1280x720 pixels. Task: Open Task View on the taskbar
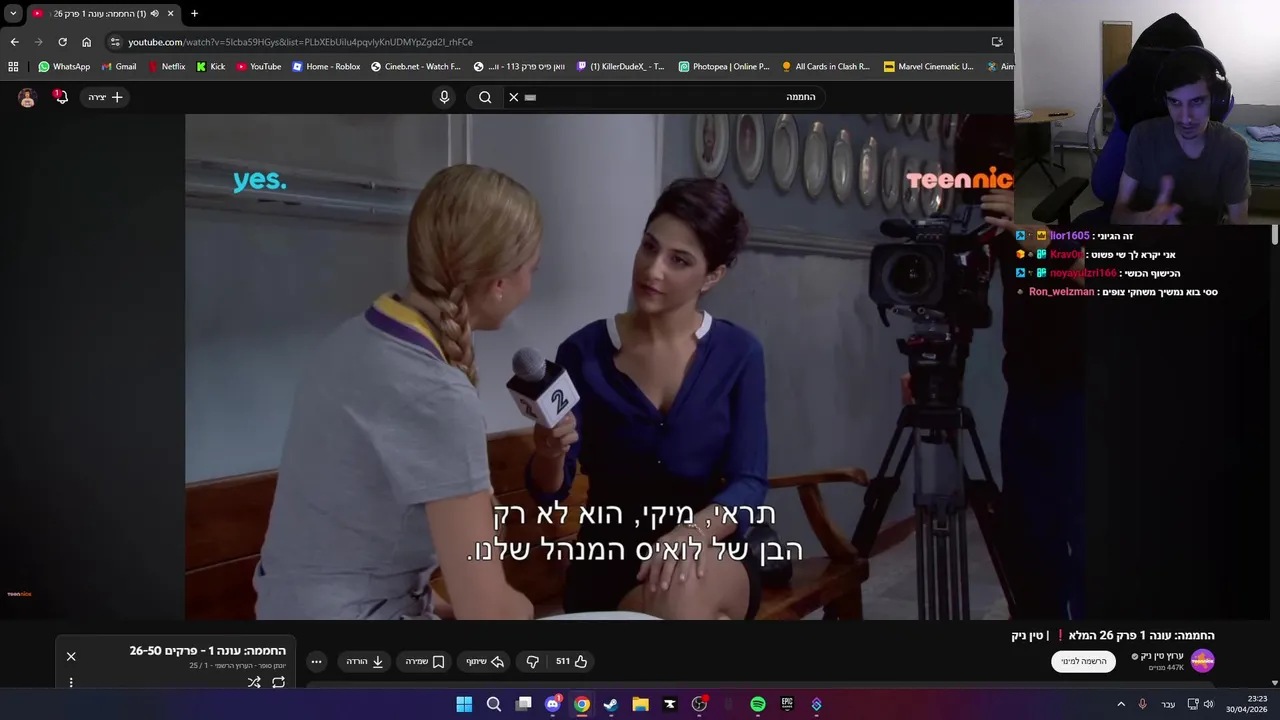pyautogui.click(x=523, y=704)
